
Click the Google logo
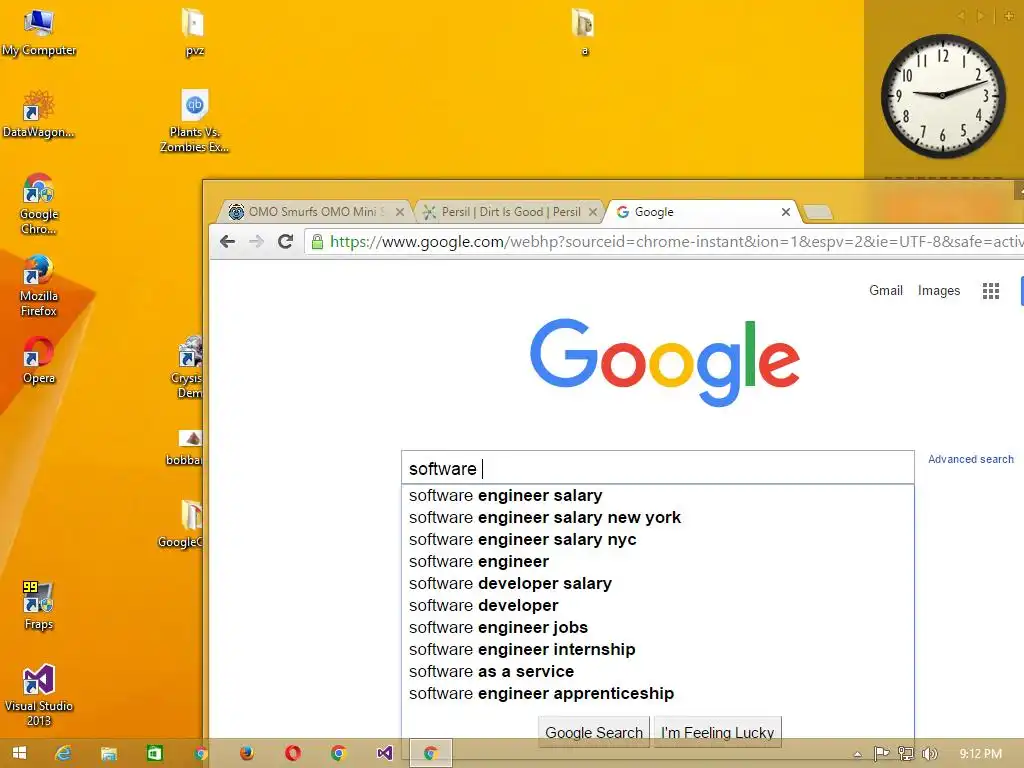(x=665, y=362)
